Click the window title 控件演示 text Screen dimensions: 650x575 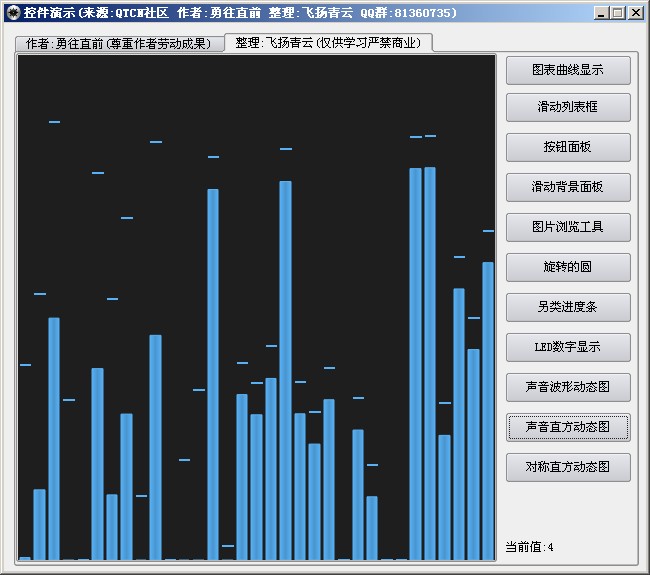click(x=50, y=13)
